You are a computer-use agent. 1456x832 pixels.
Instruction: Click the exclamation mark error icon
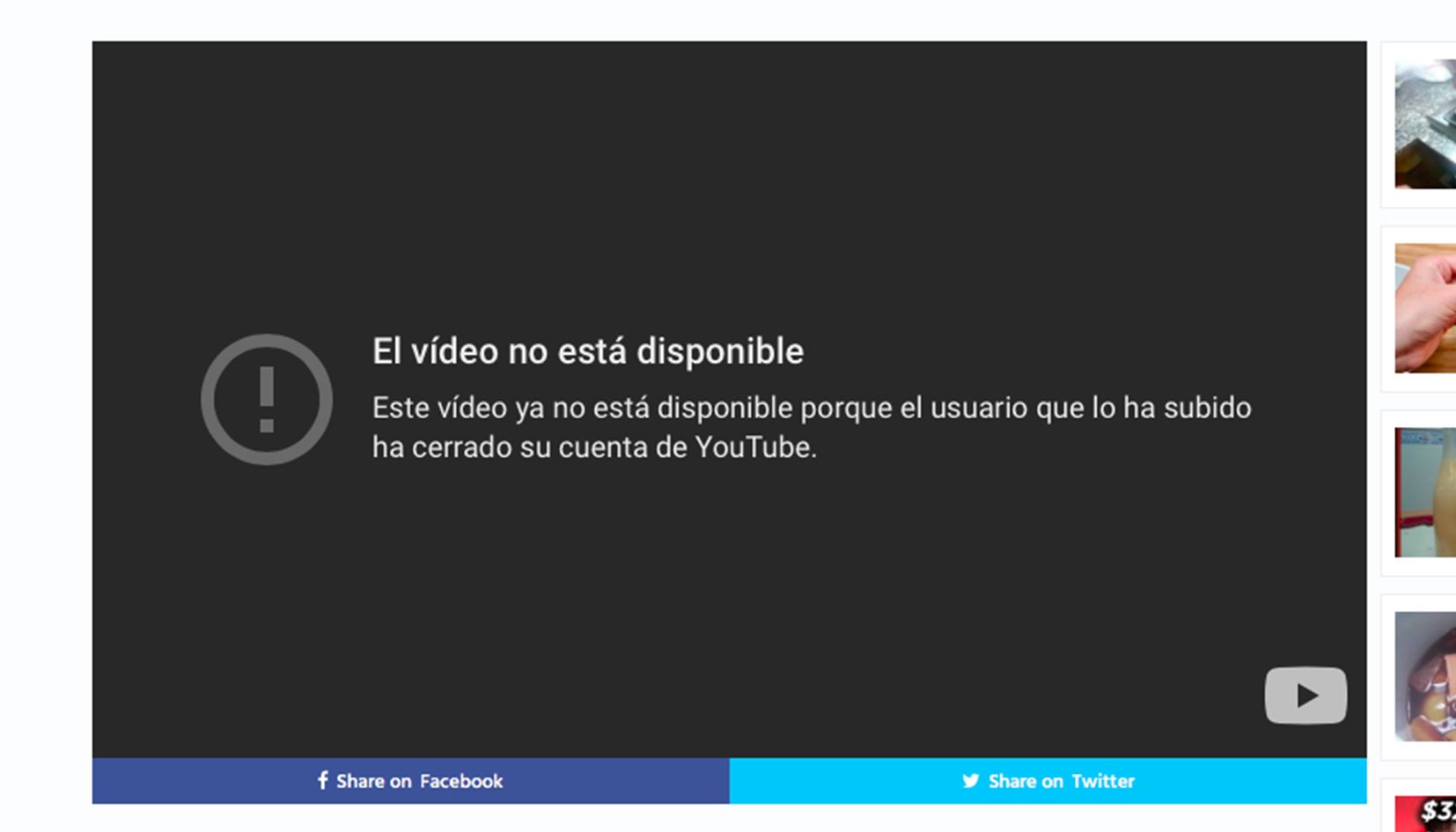coord(266,399)
